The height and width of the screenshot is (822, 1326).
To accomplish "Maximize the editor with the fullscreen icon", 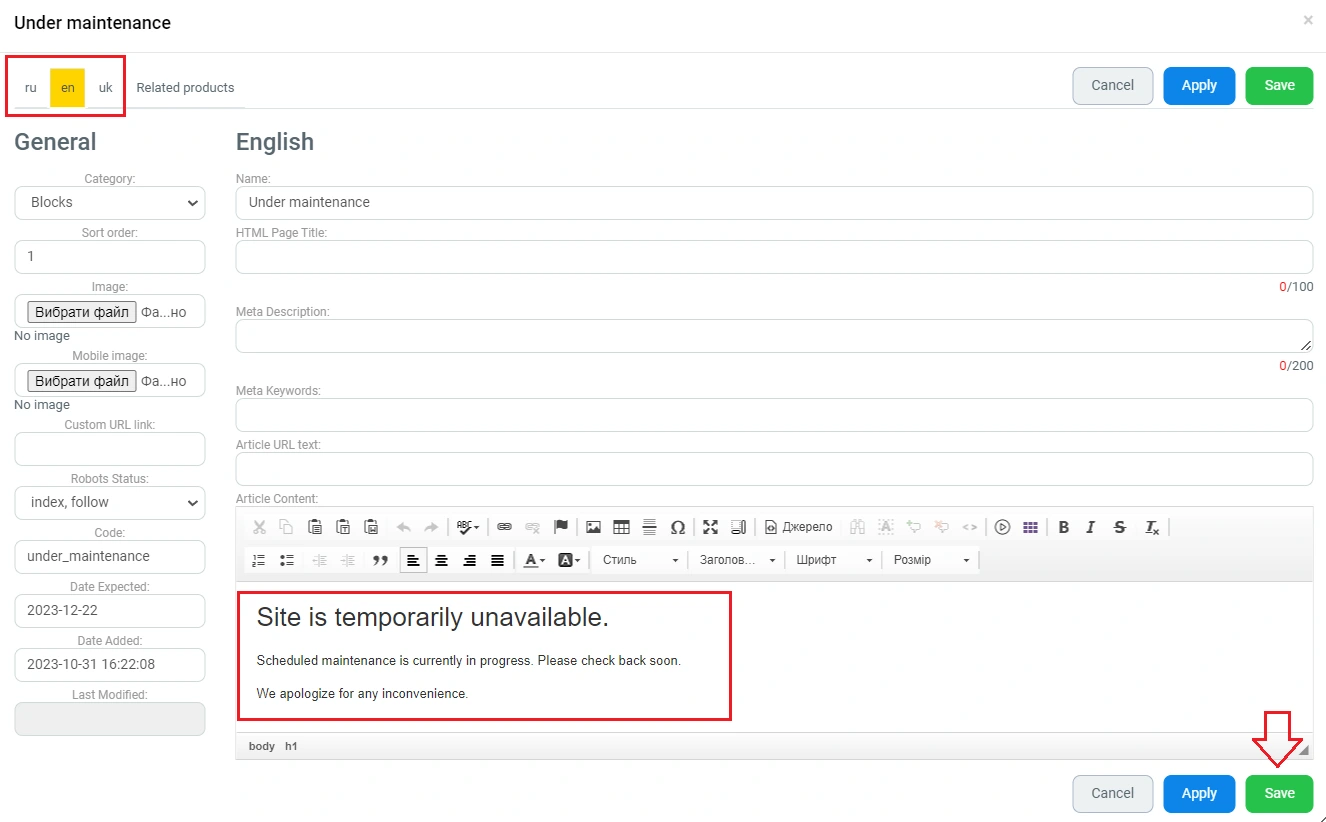I will [710, 527].
